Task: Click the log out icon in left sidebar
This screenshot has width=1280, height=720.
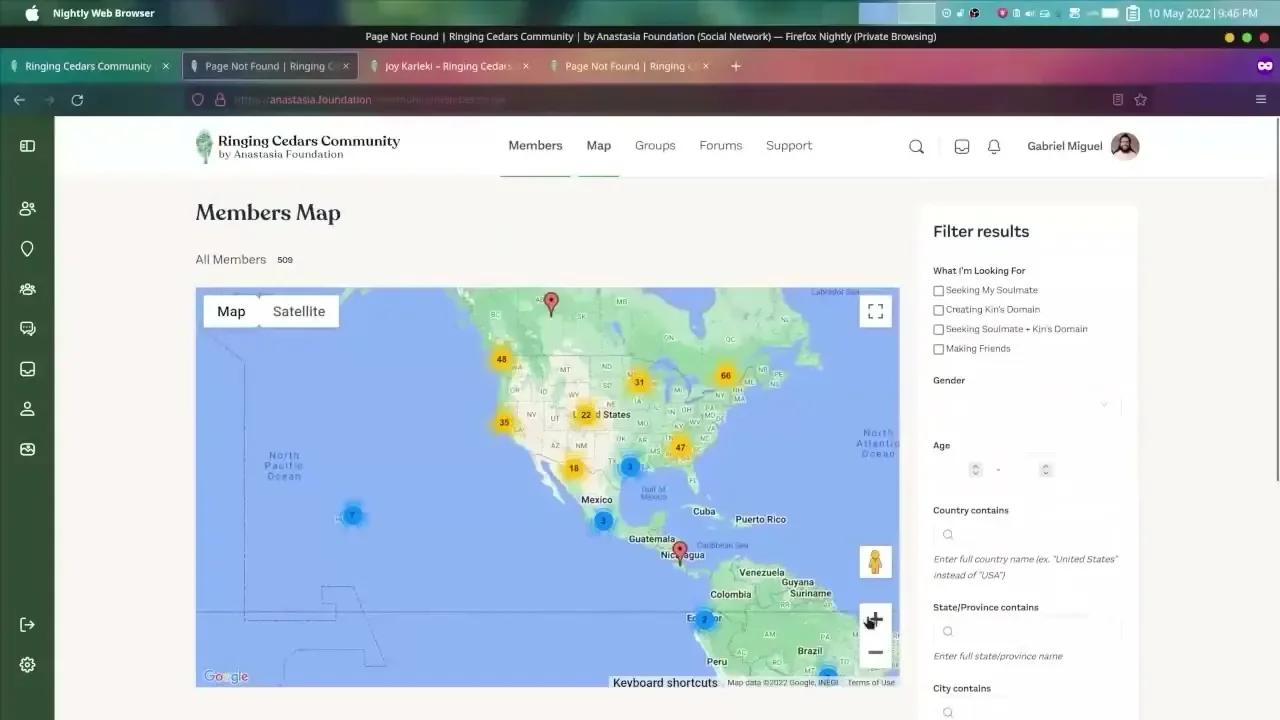Action: [x=27, y=625]
